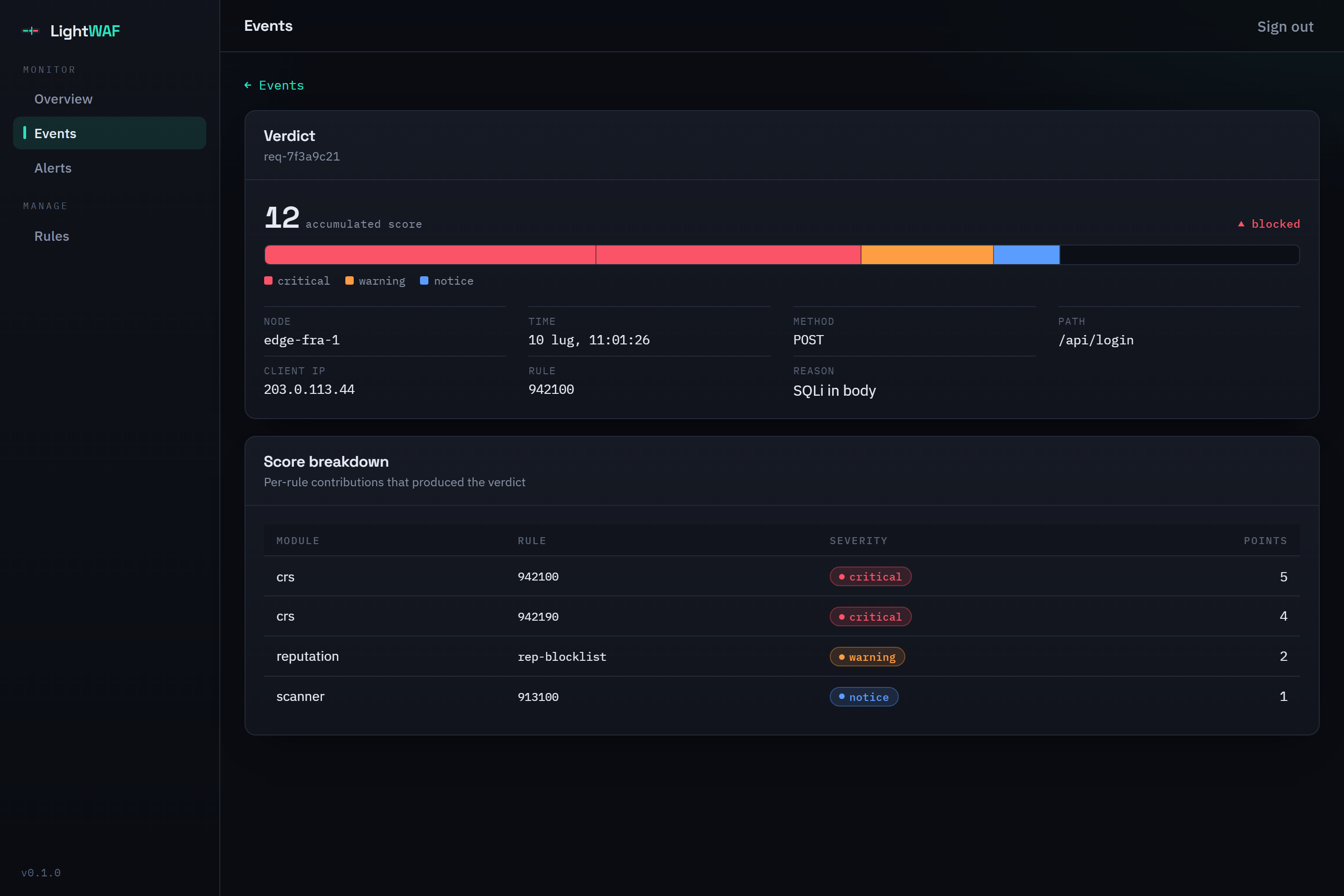Viewport: 1344px width, 896px height.
Task: Select the reputation rep-blocklist row
Action: point(782,657)
